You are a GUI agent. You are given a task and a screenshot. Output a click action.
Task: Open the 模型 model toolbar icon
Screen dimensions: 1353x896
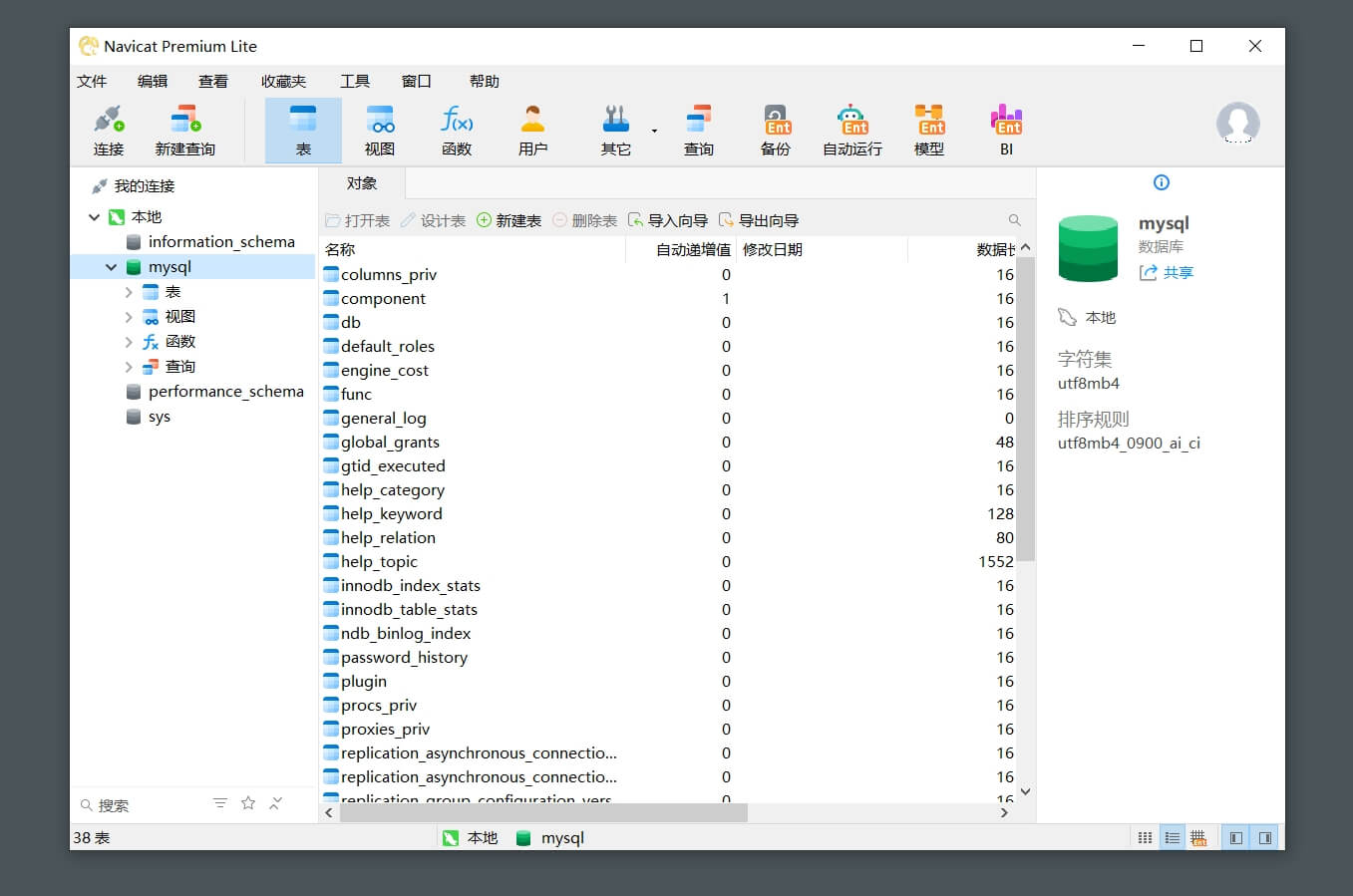929,131
